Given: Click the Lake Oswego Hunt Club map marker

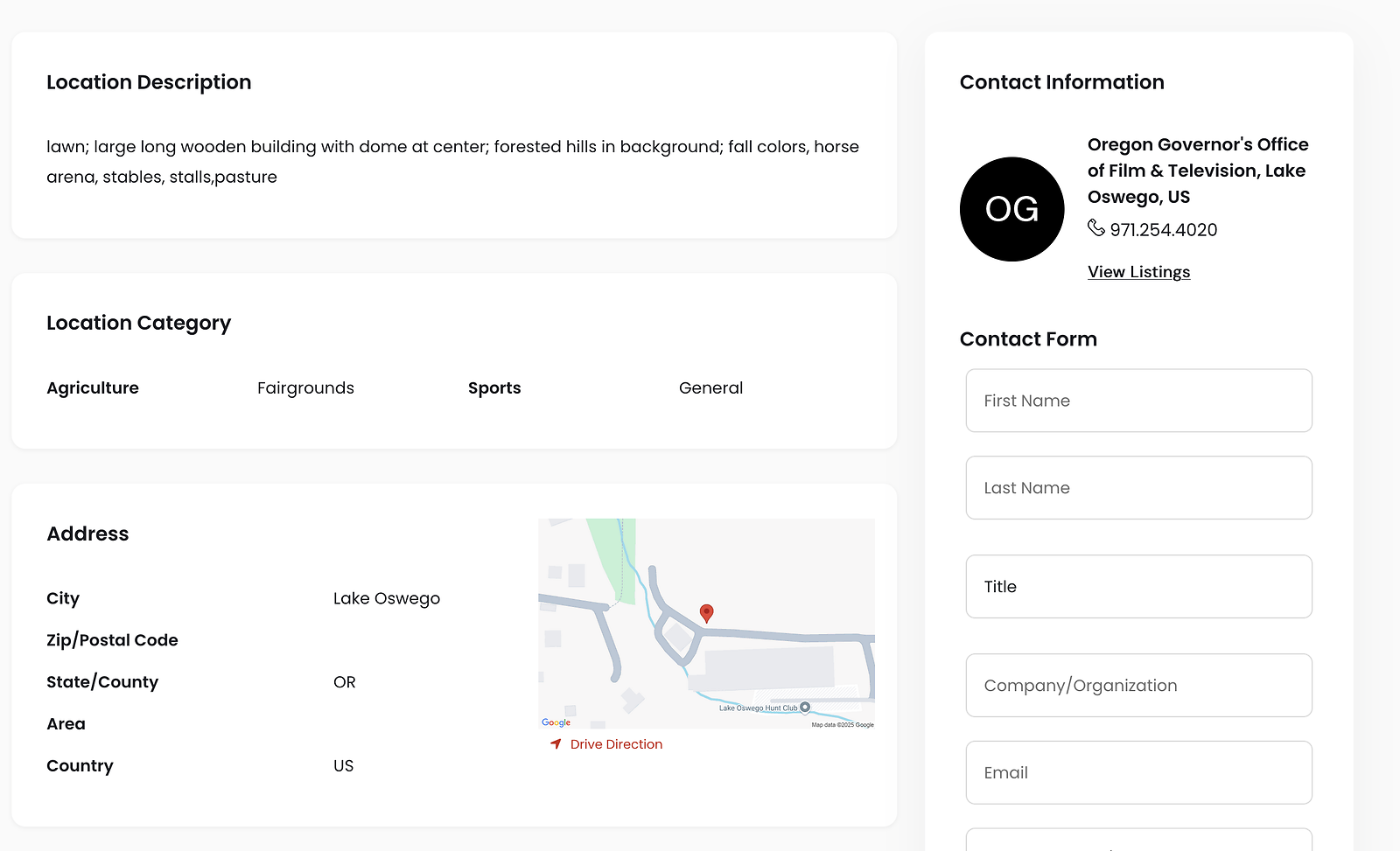Looking at the screenshot, I should pyautogui.click(x=805, y=707).
